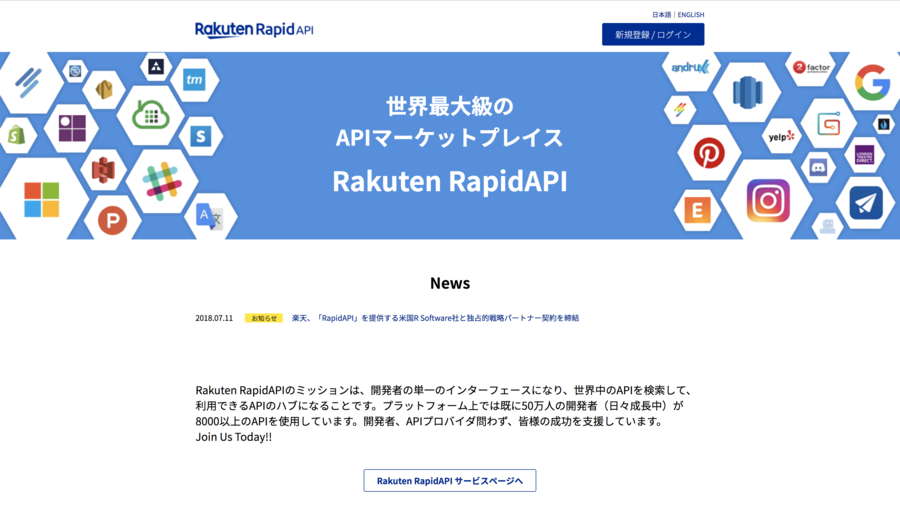The image size is (900, 511).
Task: Click the Google Translate icon
Action: (209, 216)
